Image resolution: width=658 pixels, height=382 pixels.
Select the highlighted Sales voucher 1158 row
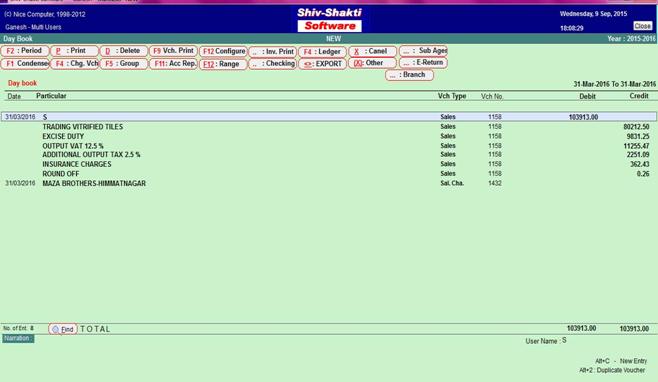(x=329, y=117)
